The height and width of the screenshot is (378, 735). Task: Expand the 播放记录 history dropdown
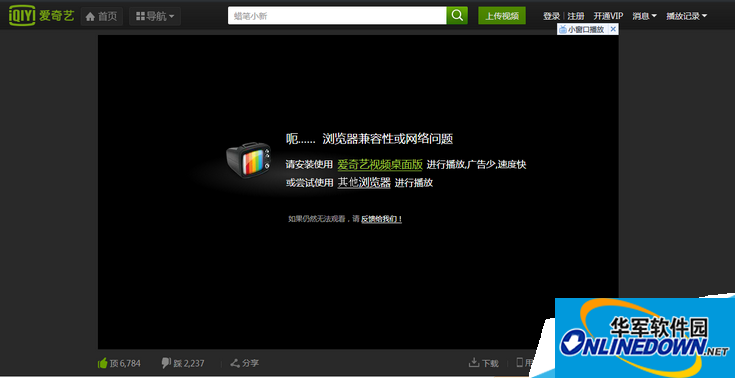(686, 16)
